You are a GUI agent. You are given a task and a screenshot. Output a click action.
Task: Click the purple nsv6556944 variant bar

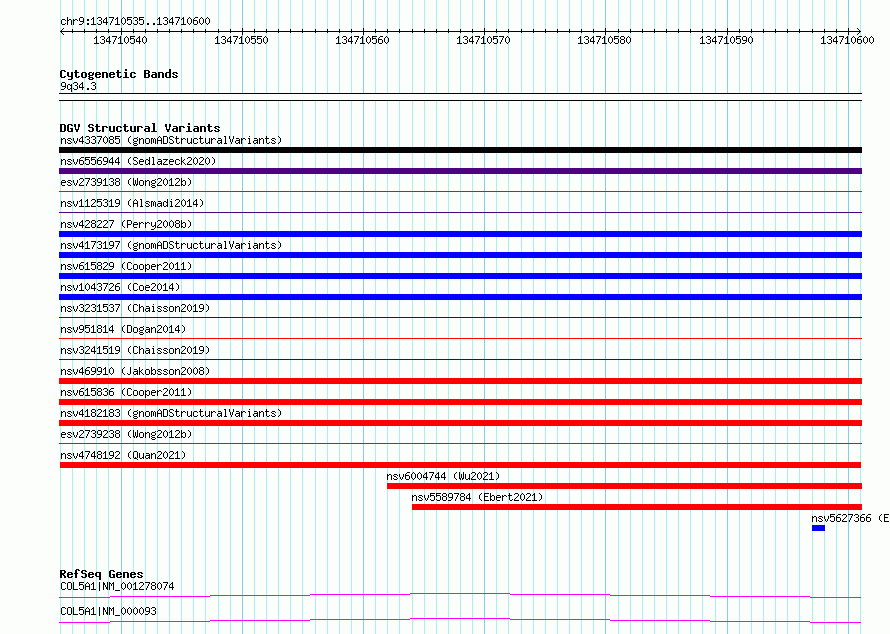(x=460, y=171)
